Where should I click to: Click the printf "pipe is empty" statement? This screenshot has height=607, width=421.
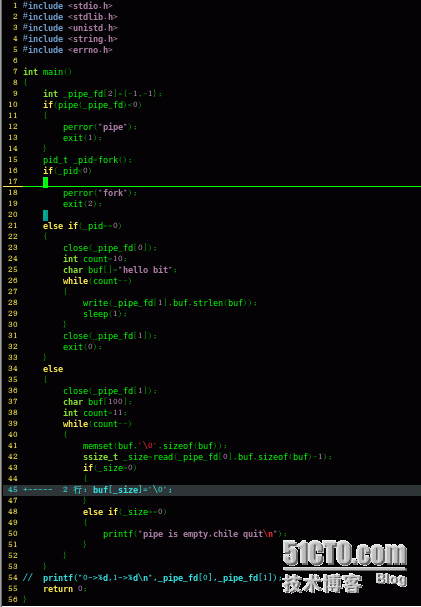[x=195, y=534]
